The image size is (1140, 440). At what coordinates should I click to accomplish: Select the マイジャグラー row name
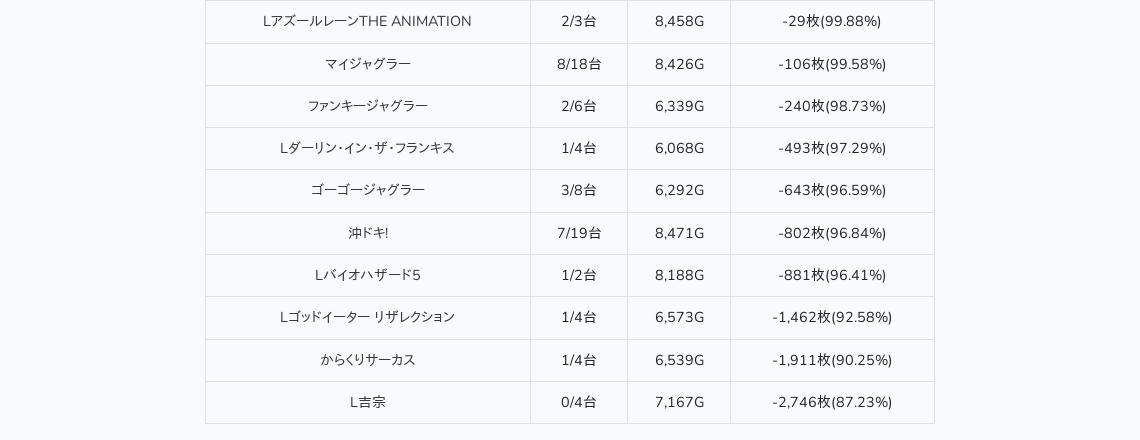(367, 64)
